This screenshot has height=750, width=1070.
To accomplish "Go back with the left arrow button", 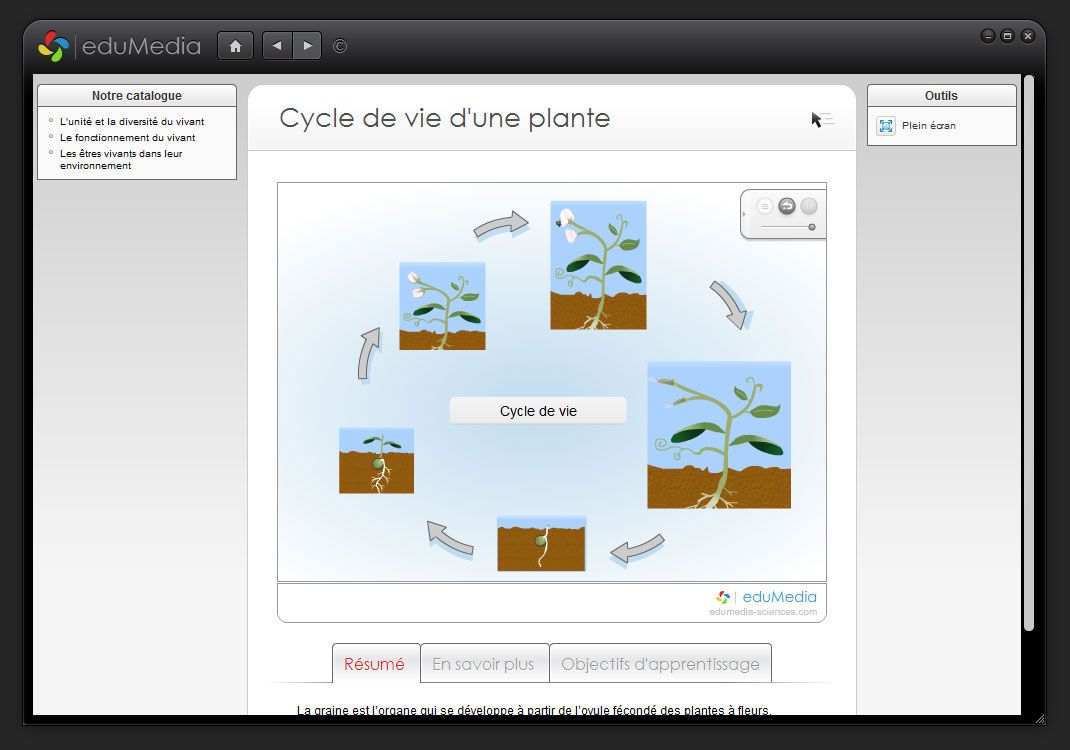I will coord(277,46).
